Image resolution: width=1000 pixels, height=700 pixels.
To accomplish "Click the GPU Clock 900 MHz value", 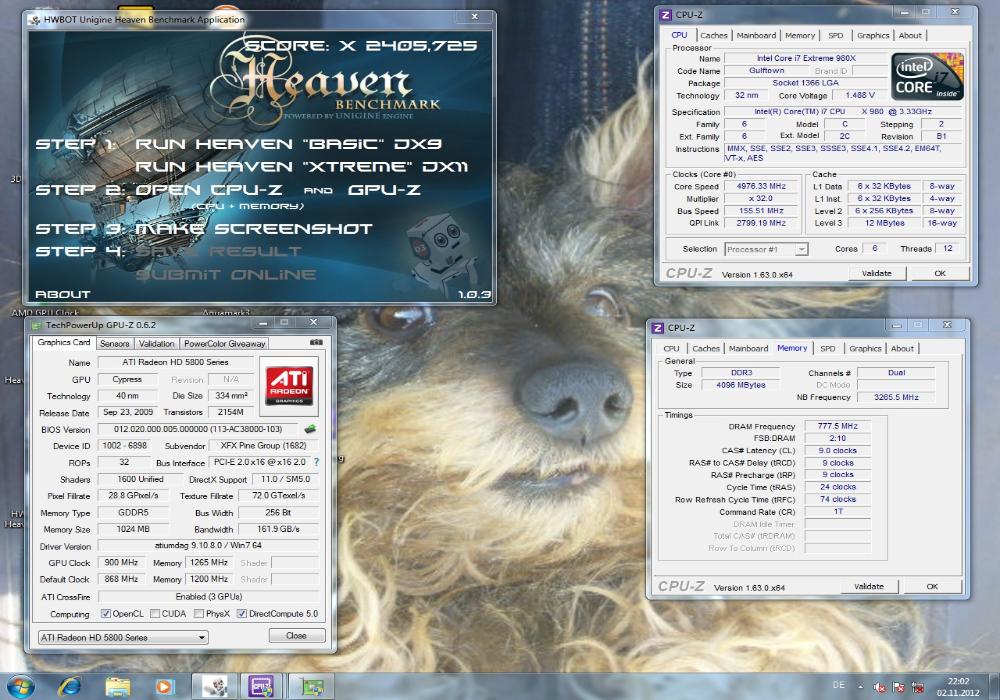I will point(121,563).
